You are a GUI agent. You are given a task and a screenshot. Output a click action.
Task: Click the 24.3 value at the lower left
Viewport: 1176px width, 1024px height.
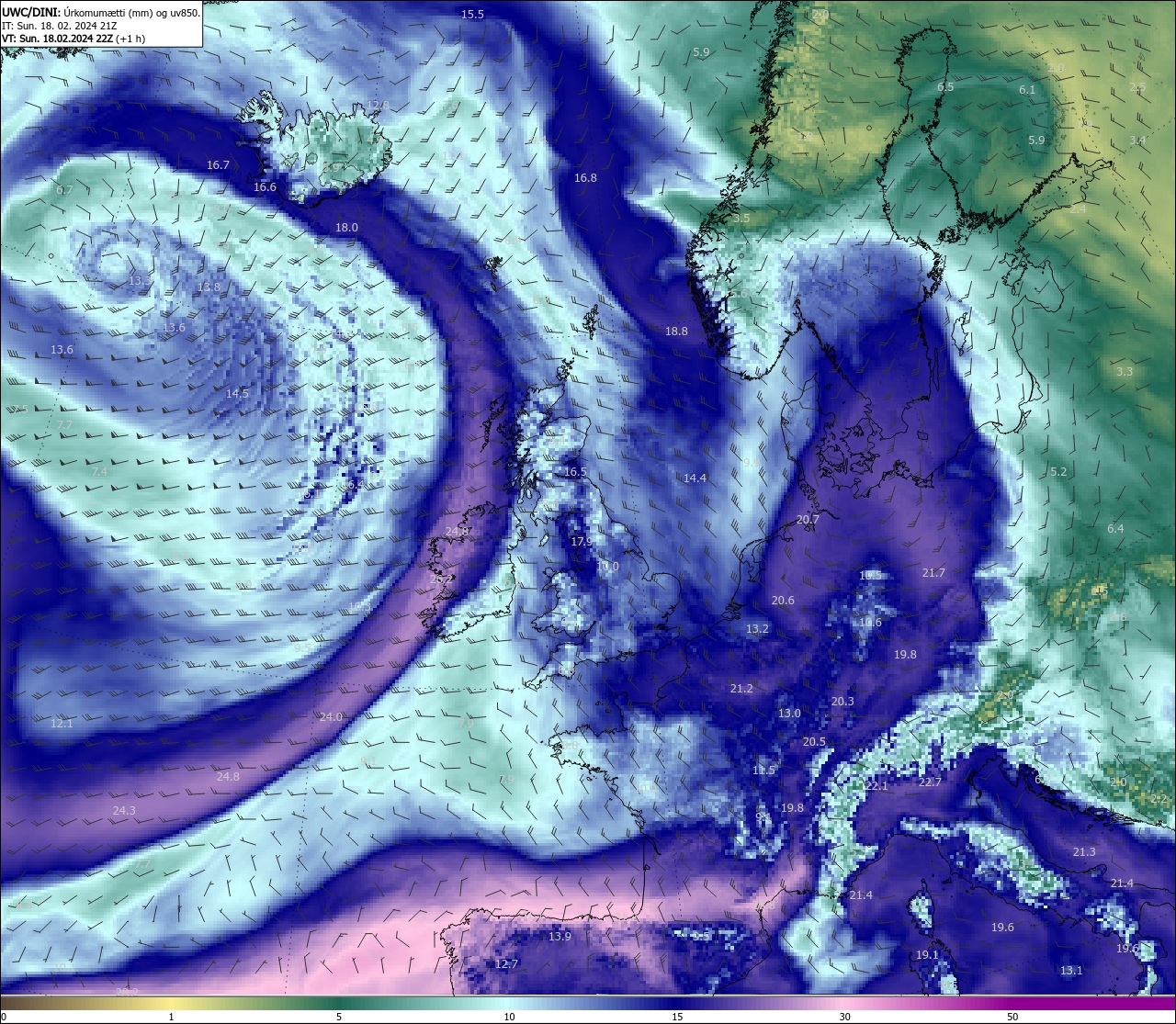(124, 810)
